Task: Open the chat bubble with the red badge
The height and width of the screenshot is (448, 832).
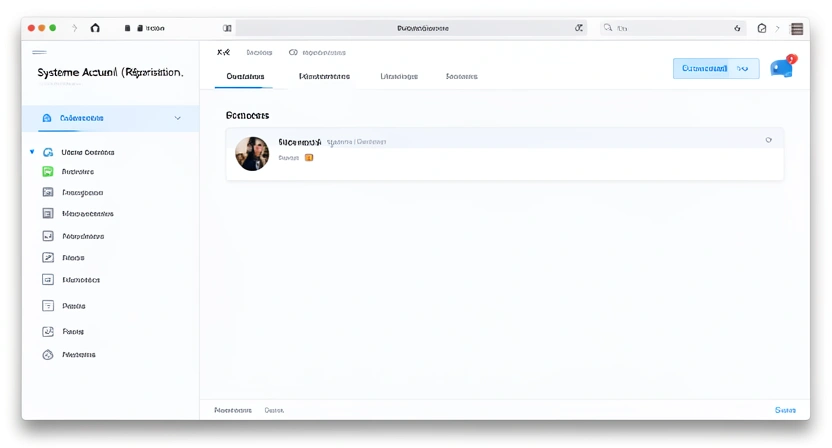Action: pos(782,68)
